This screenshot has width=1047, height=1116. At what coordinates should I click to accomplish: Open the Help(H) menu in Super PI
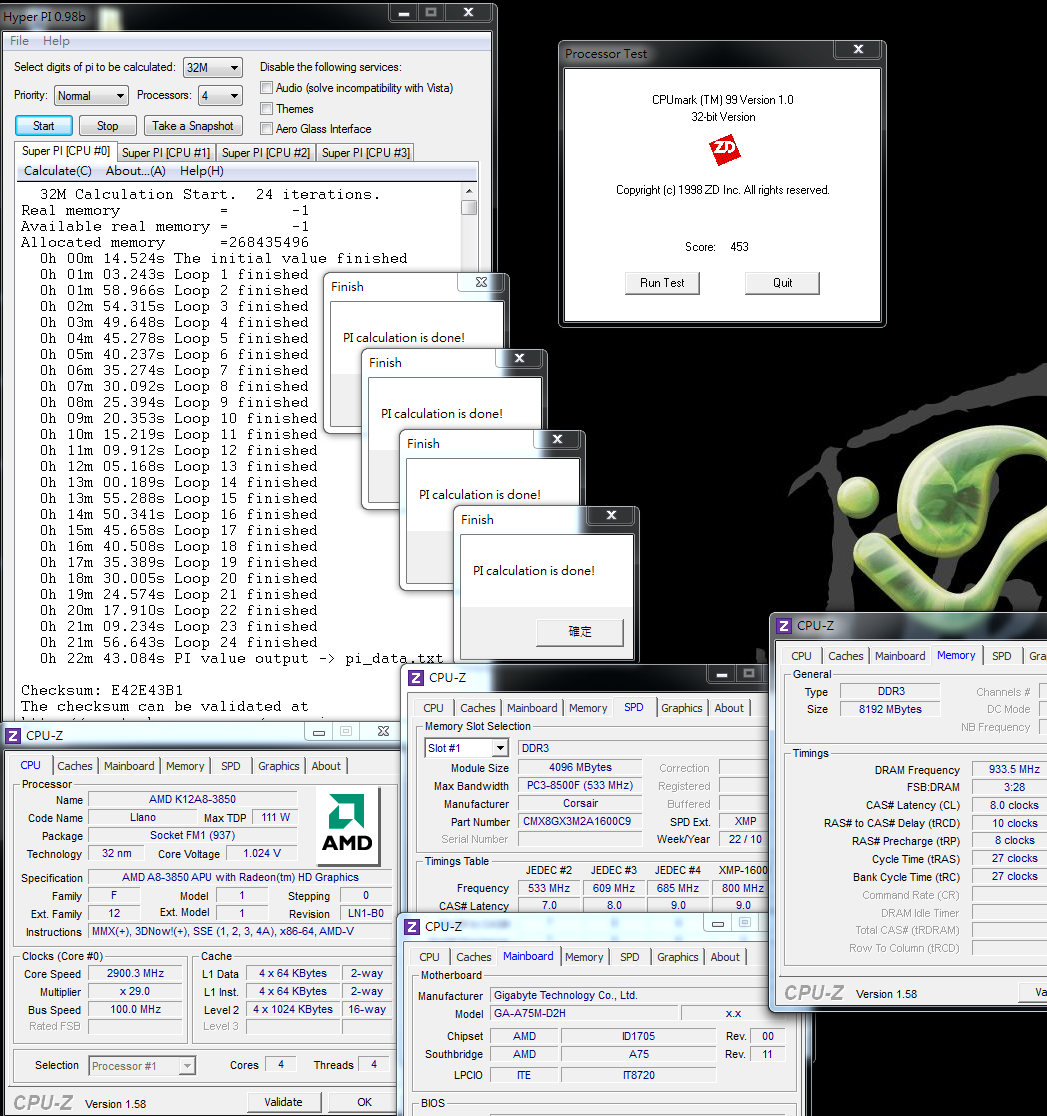click(x=201, y=171)
